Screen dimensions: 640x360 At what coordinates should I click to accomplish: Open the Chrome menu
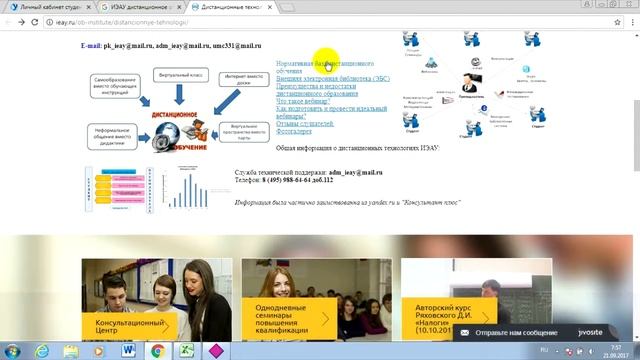click(x=633, y=22)
